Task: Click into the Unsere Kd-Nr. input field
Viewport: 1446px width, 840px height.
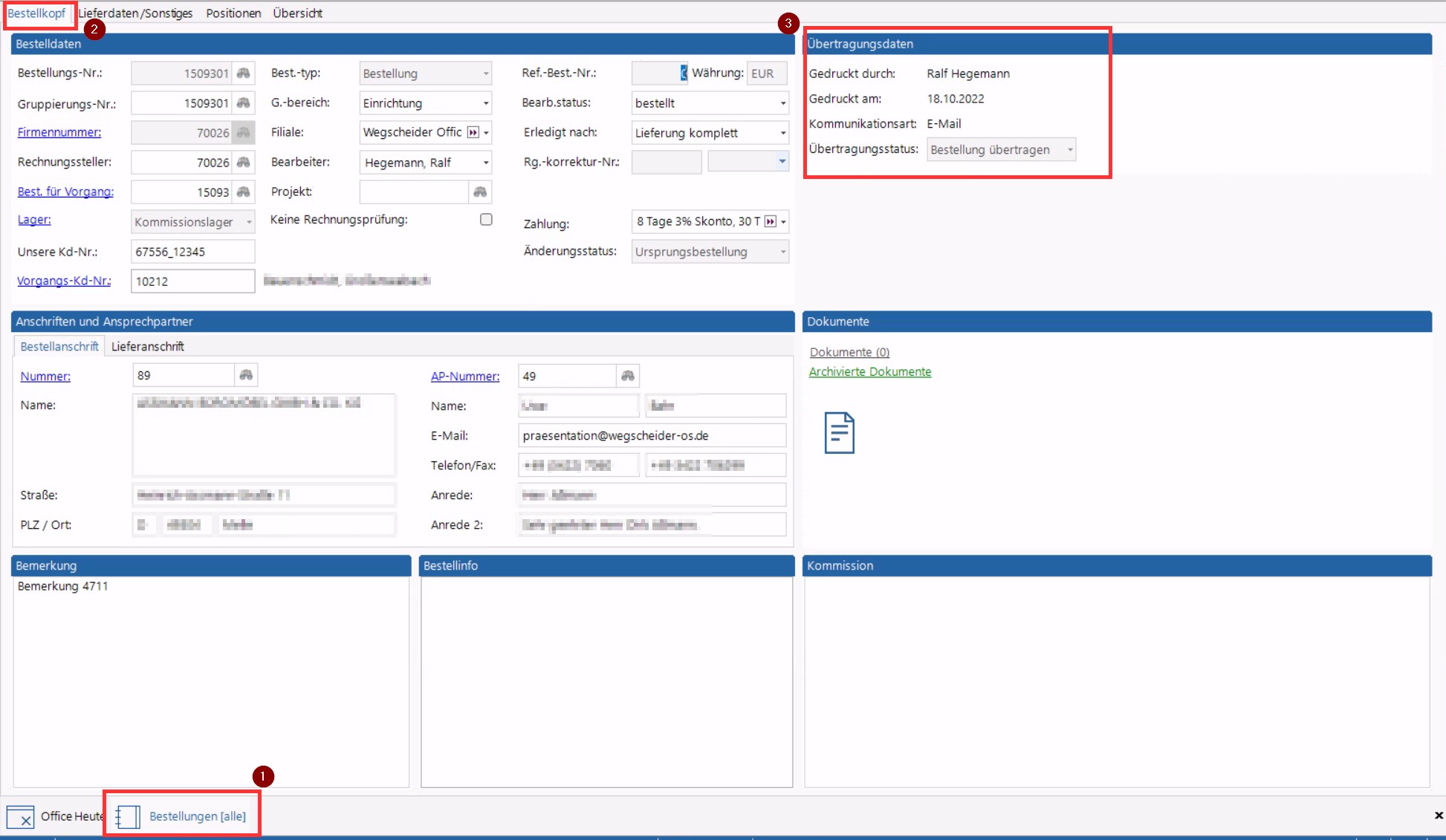Action: click(x=192, y=252)
